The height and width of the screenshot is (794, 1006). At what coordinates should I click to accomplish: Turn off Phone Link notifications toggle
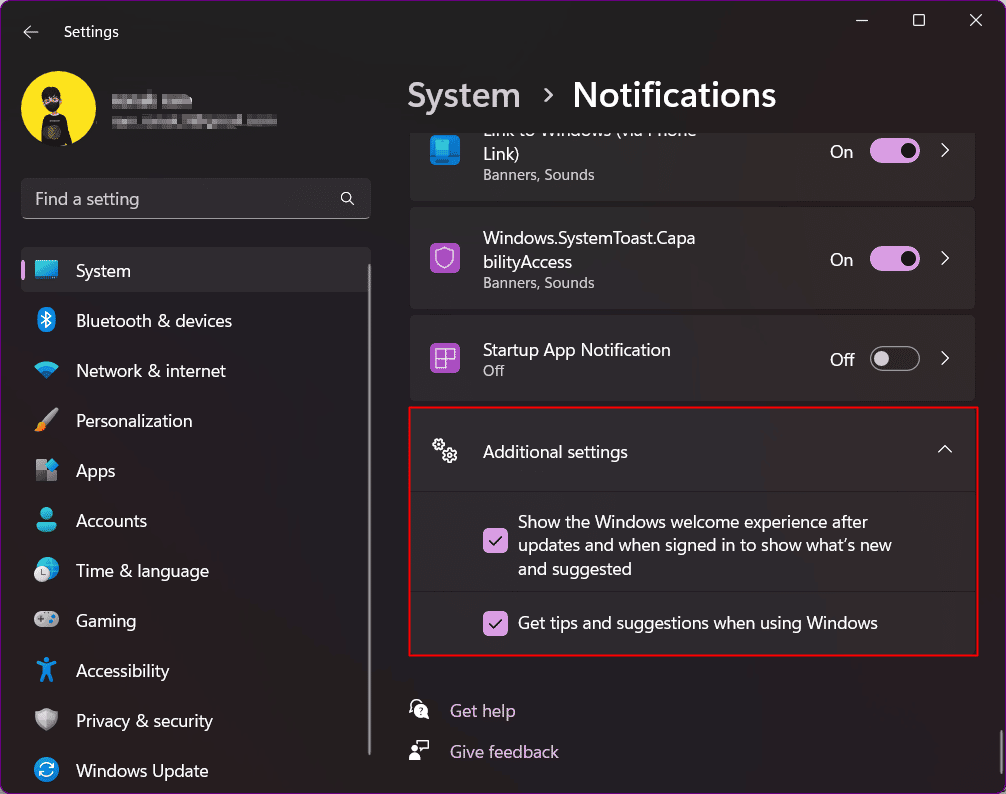tap(894, 151)
